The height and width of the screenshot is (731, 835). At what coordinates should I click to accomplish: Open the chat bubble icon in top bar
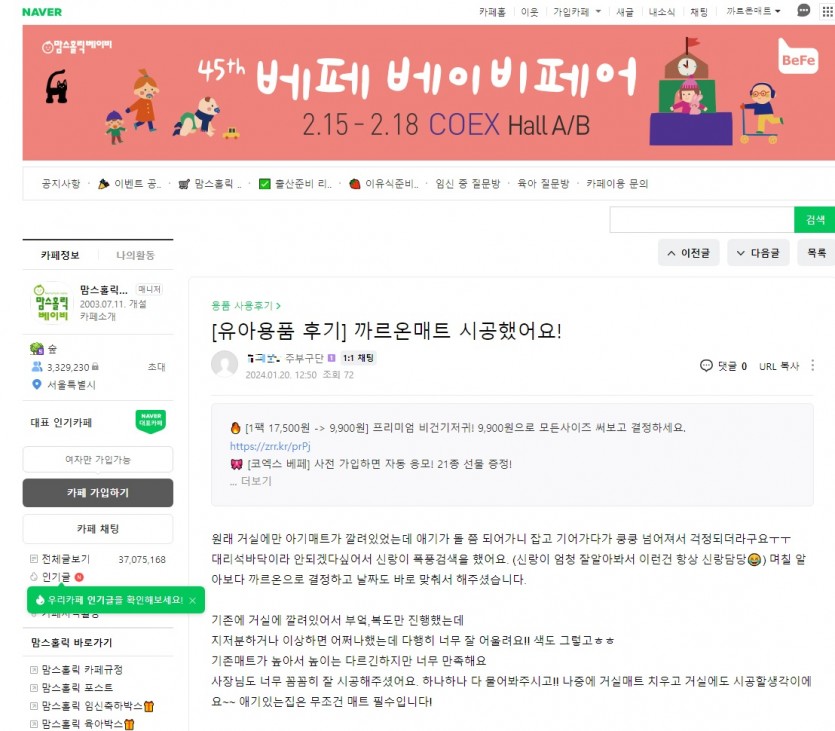coord(804,11)
